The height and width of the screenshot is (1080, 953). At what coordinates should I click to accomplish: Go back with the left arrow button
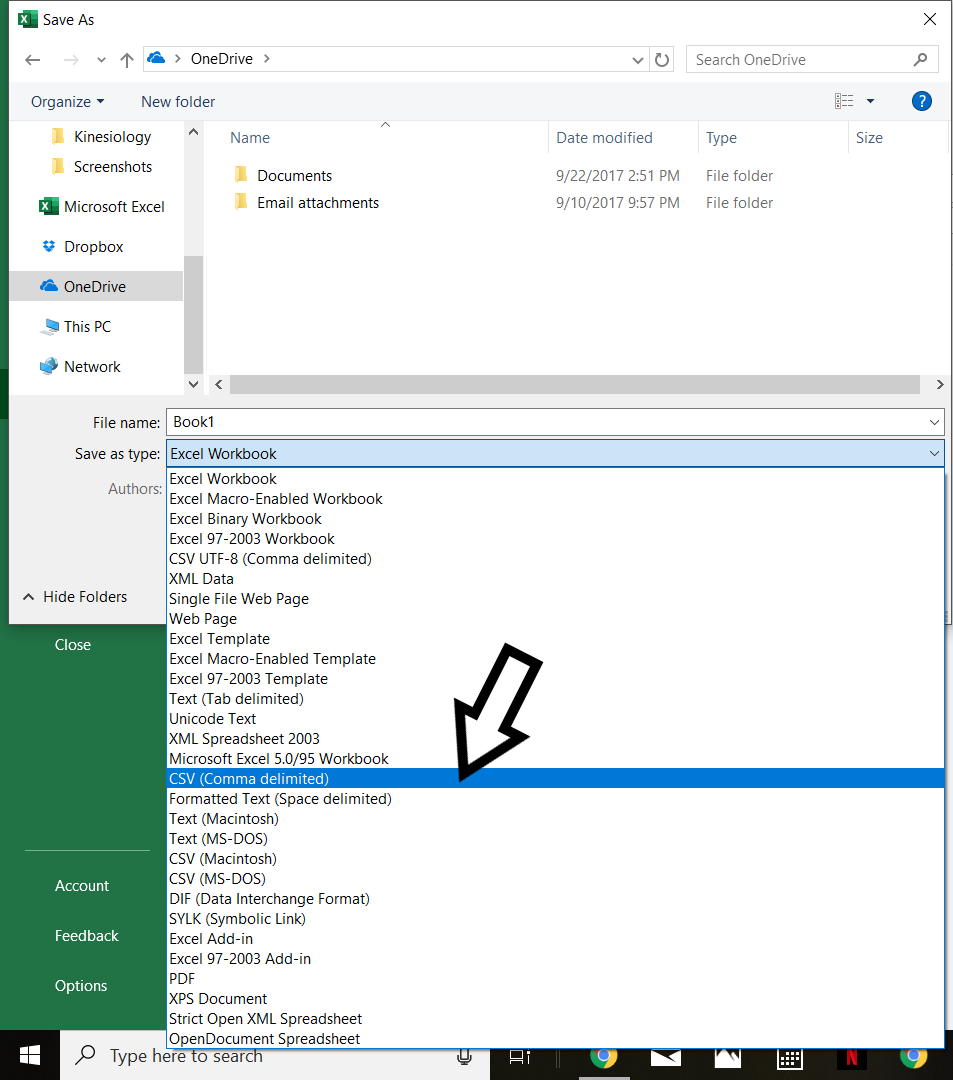[32, 60]
